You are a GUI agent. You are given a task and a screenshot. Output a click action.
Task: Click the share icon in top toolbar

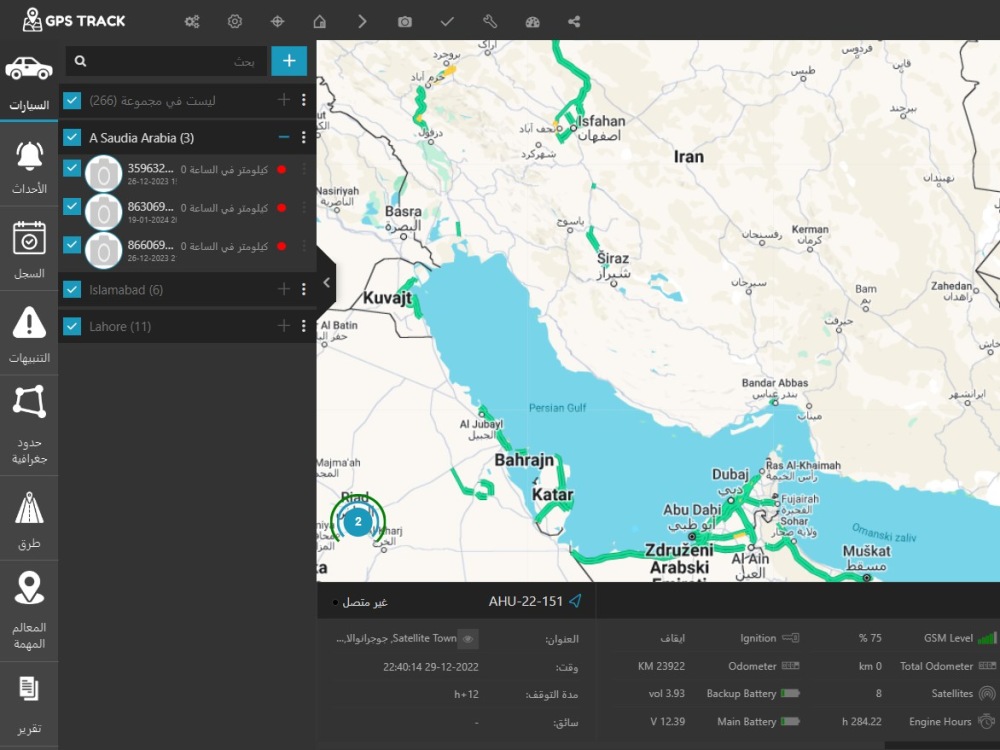(574, 22)
